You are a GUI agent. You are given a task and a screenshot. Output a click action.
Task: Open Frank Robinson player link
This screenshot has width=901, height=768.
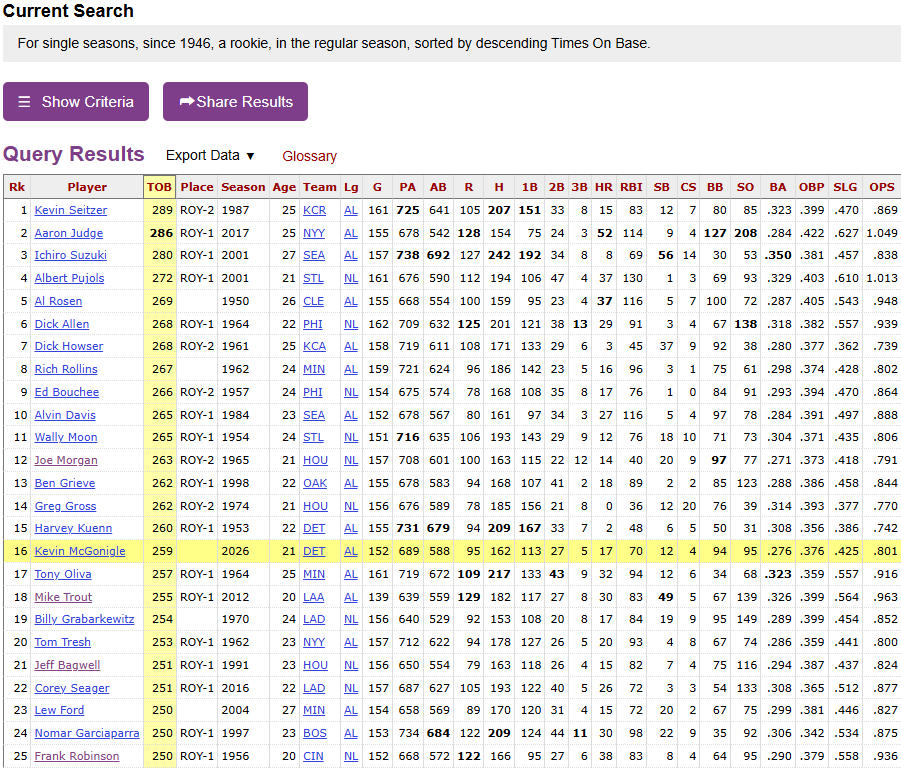point(77,756)
